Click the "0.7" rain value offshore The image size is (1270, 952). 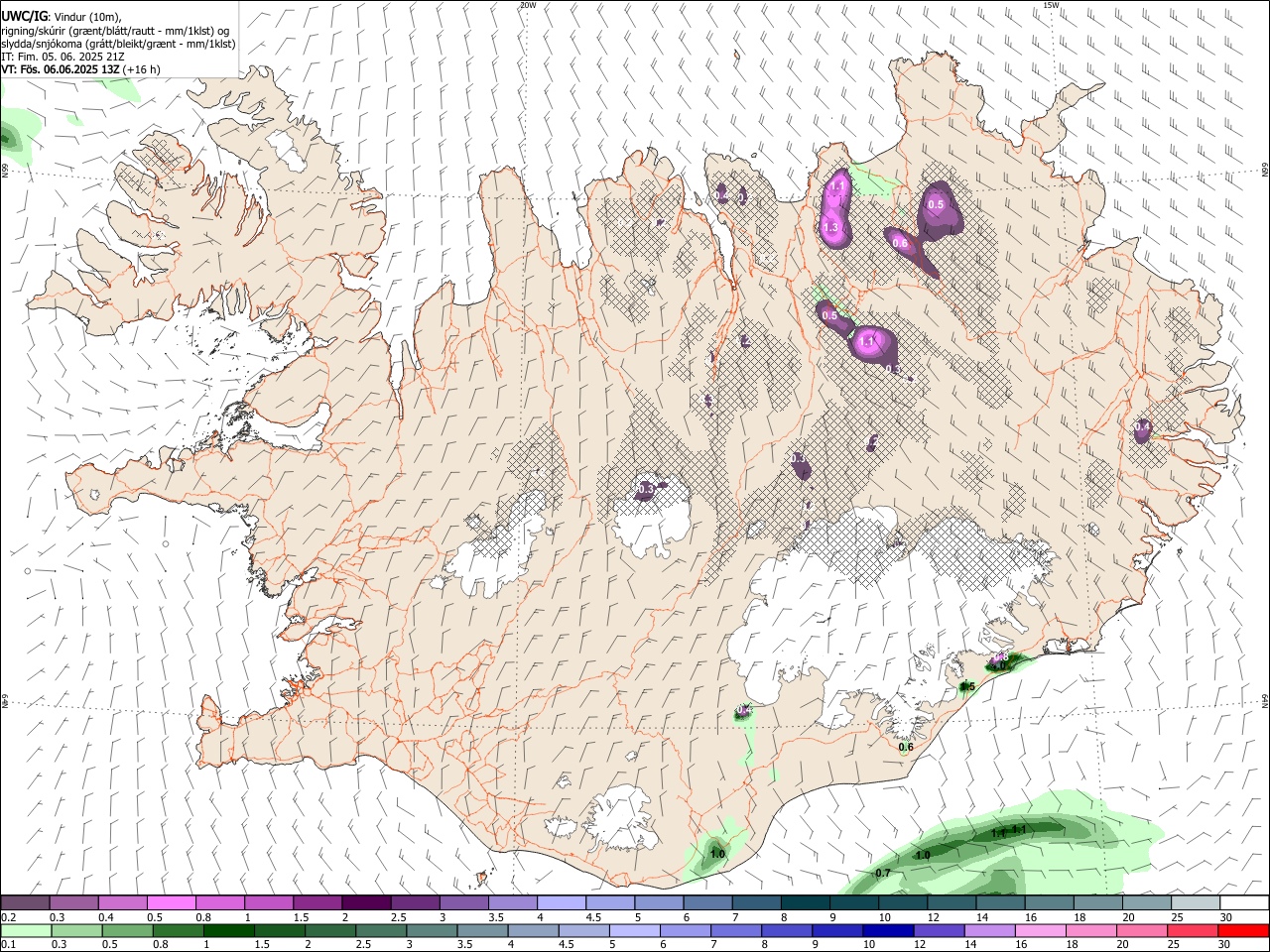(x=882, y=873)
